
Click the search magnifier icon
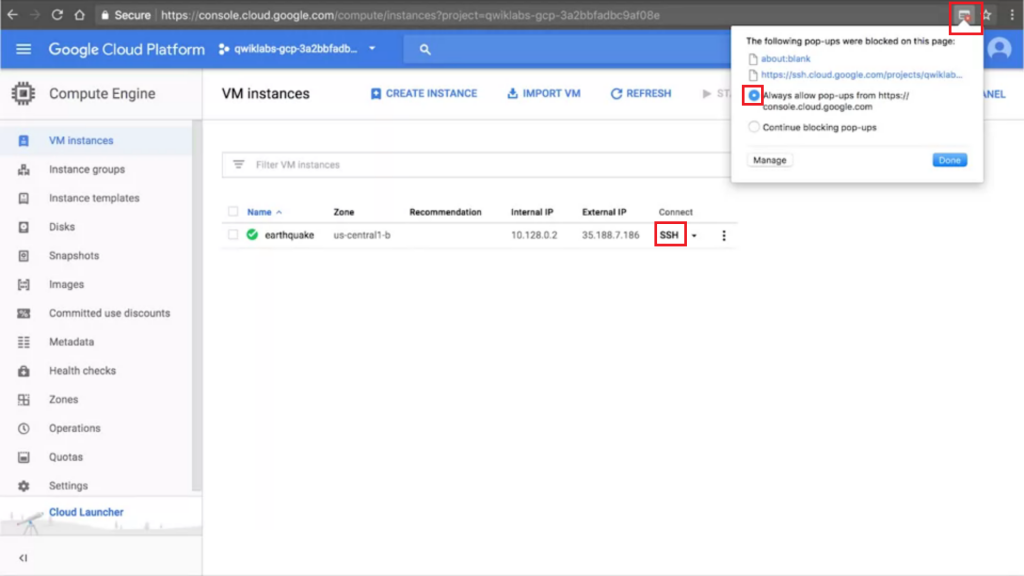pos(425,49)
